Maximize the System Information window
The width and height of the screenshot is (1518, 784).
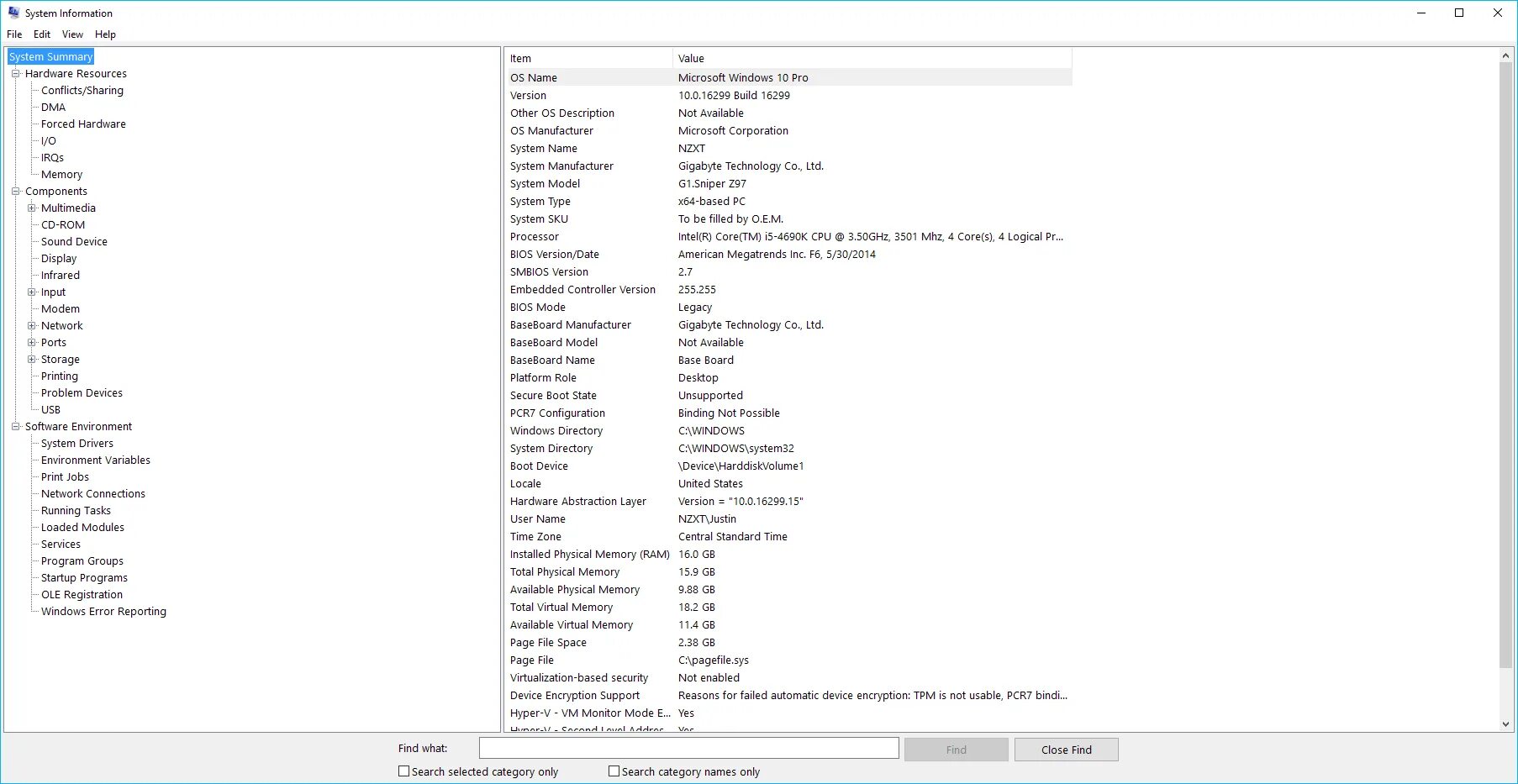(x=1459, y=13)
